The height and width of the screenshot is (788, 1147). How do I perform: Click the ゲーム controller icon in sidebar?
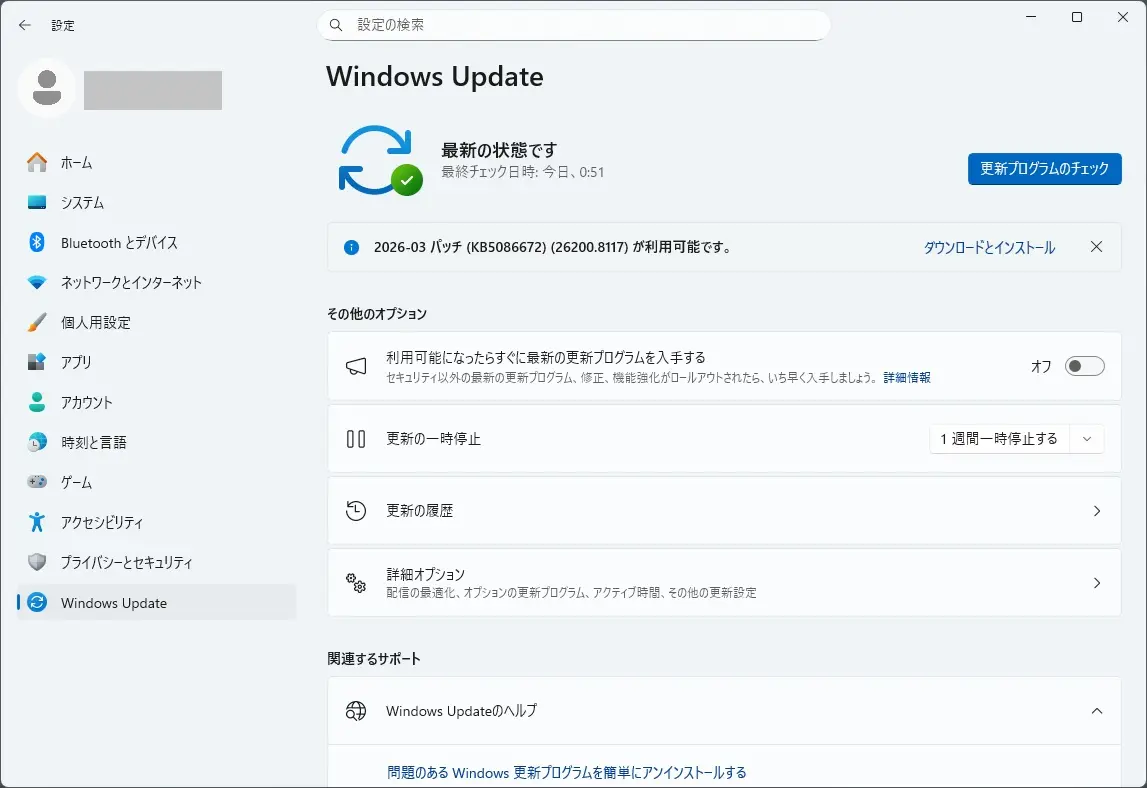coord(37,482)
